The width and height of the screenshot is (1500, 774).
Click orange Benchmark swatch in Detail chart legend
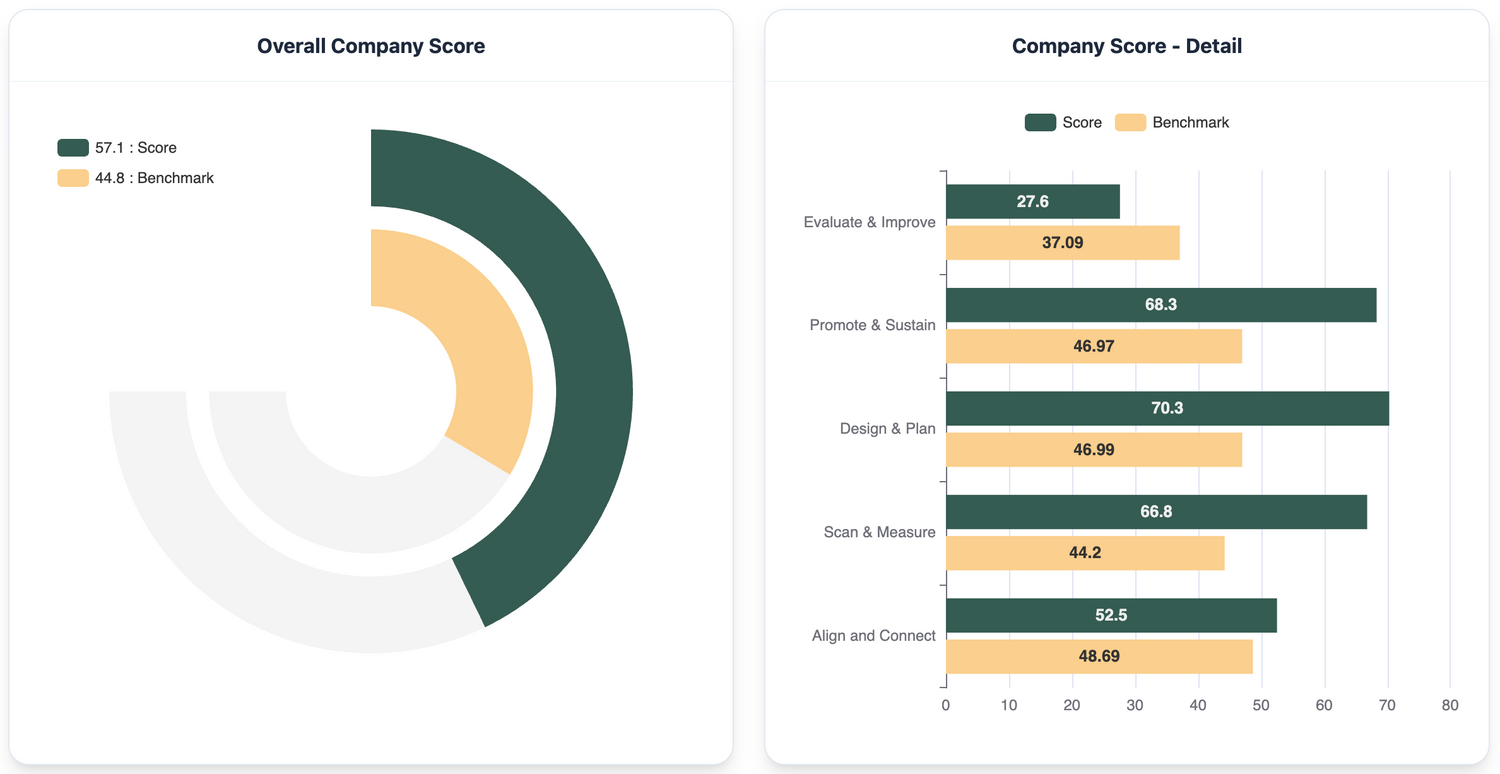(1130, 122)
